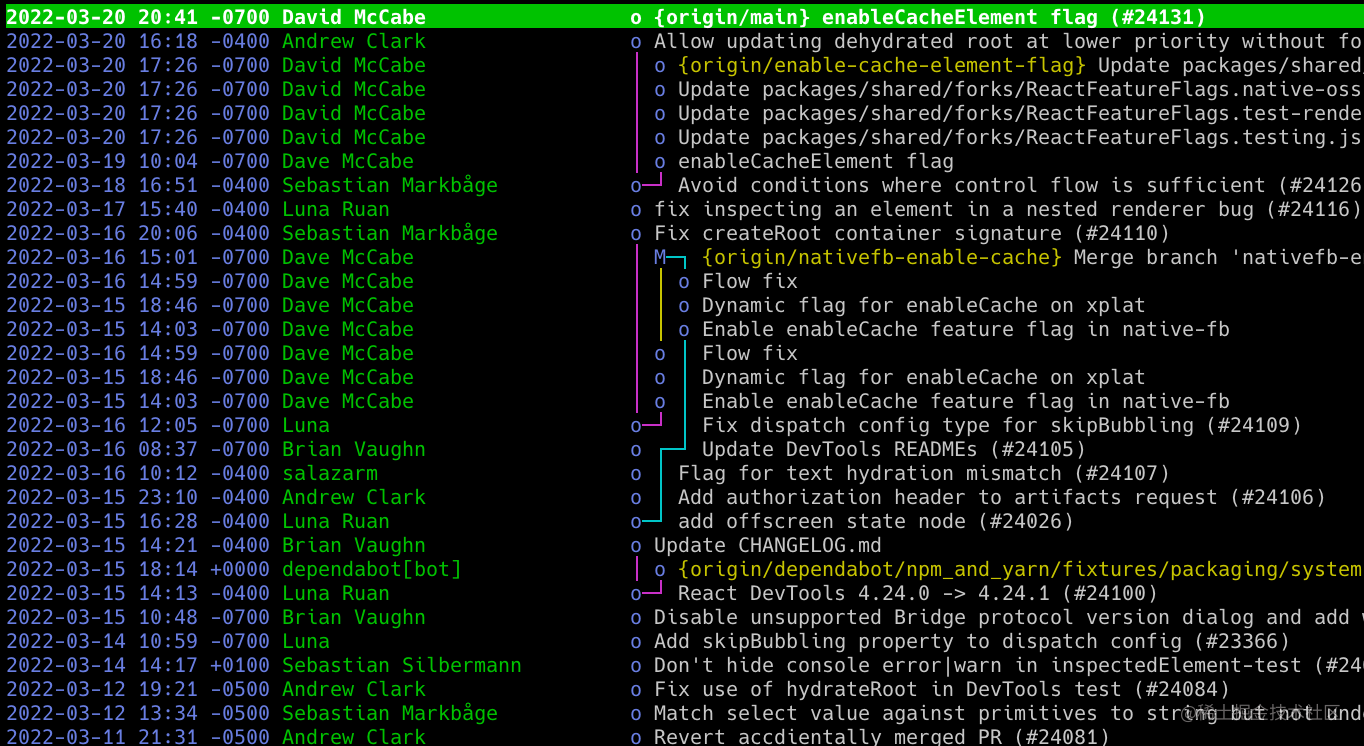Select commit updating ReactFeatureFlags.testing.js

1020,137
